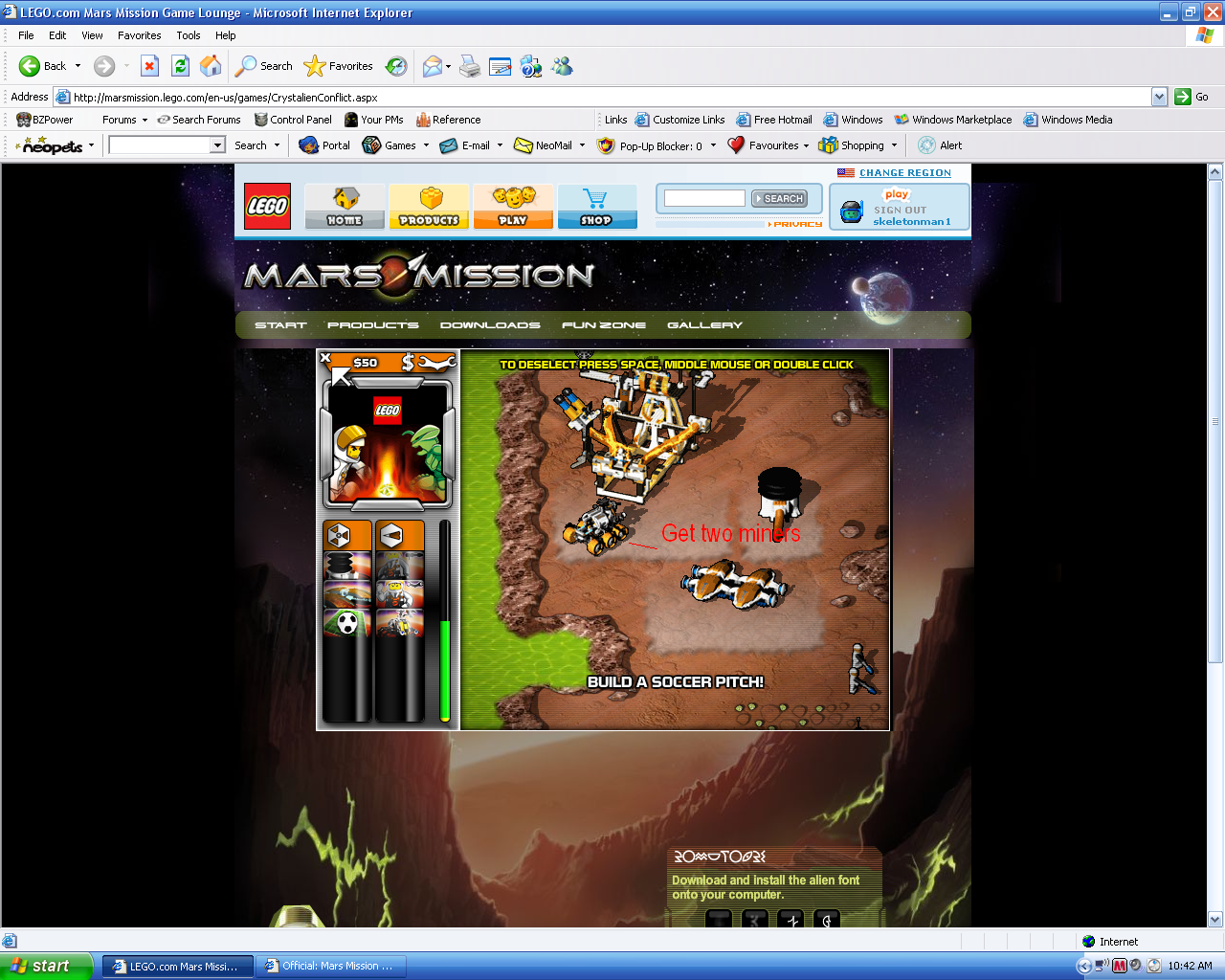Open the LEGO Shop cart button

(x=597, y=207)
